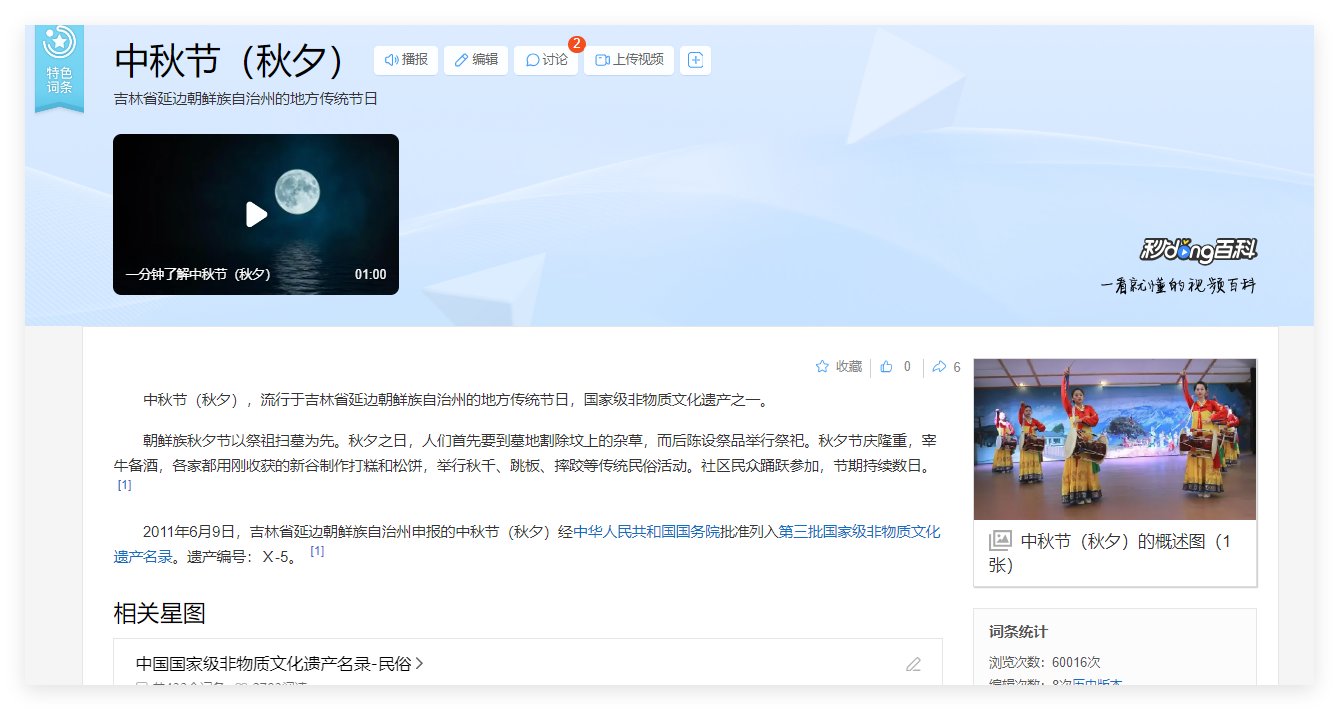Click subtitle 吉林省延边朝鲜族自治州的地方传统节日

[245, 99]
